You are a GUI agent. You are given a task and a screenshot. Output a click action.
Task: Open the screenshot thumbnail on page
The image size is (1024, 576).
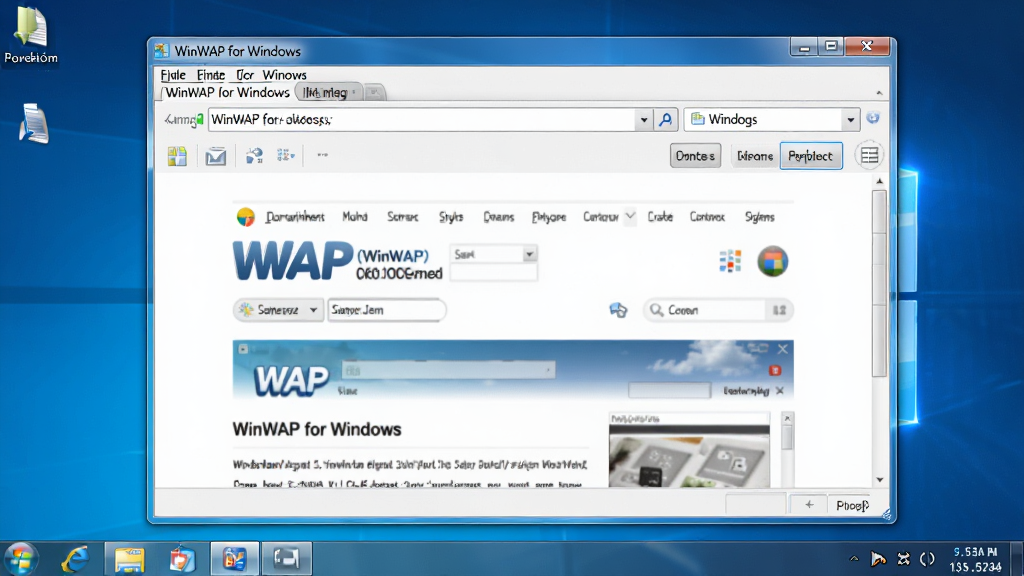pyautogui.click(x=689, y=451)
